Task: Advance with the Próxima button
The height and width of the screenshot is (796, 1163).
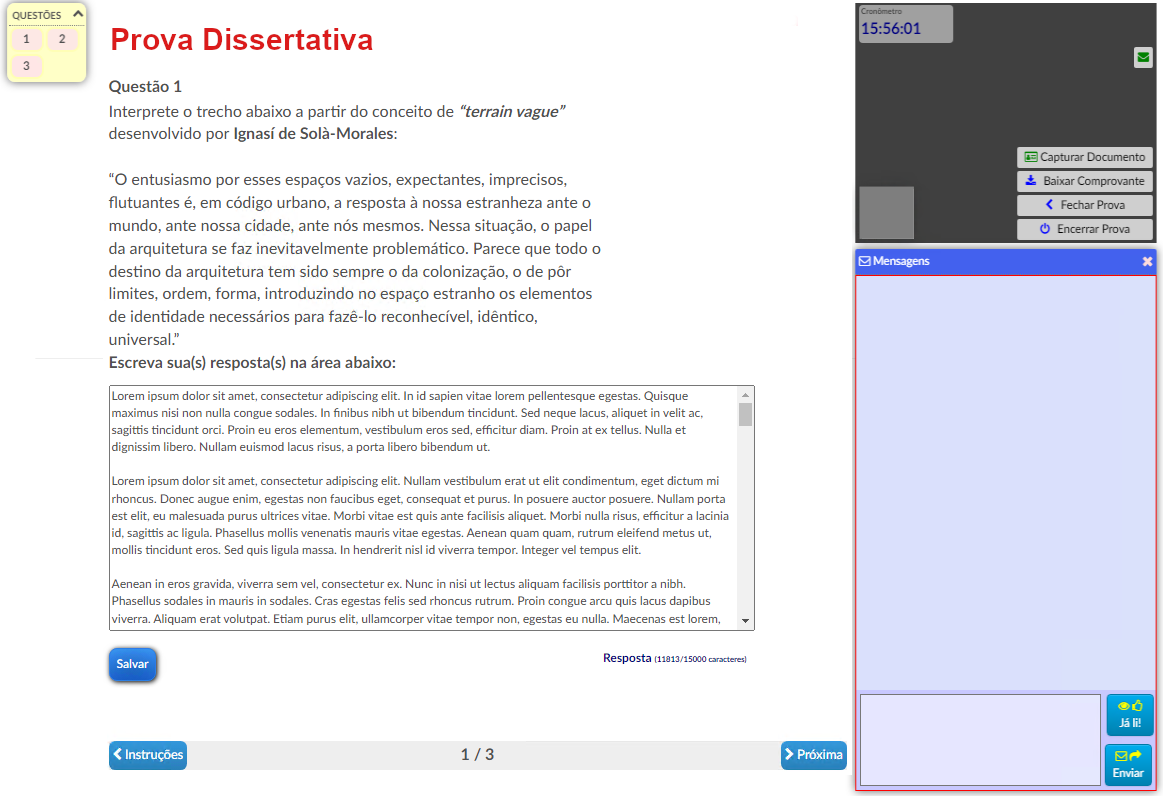Action: point(813,755)
